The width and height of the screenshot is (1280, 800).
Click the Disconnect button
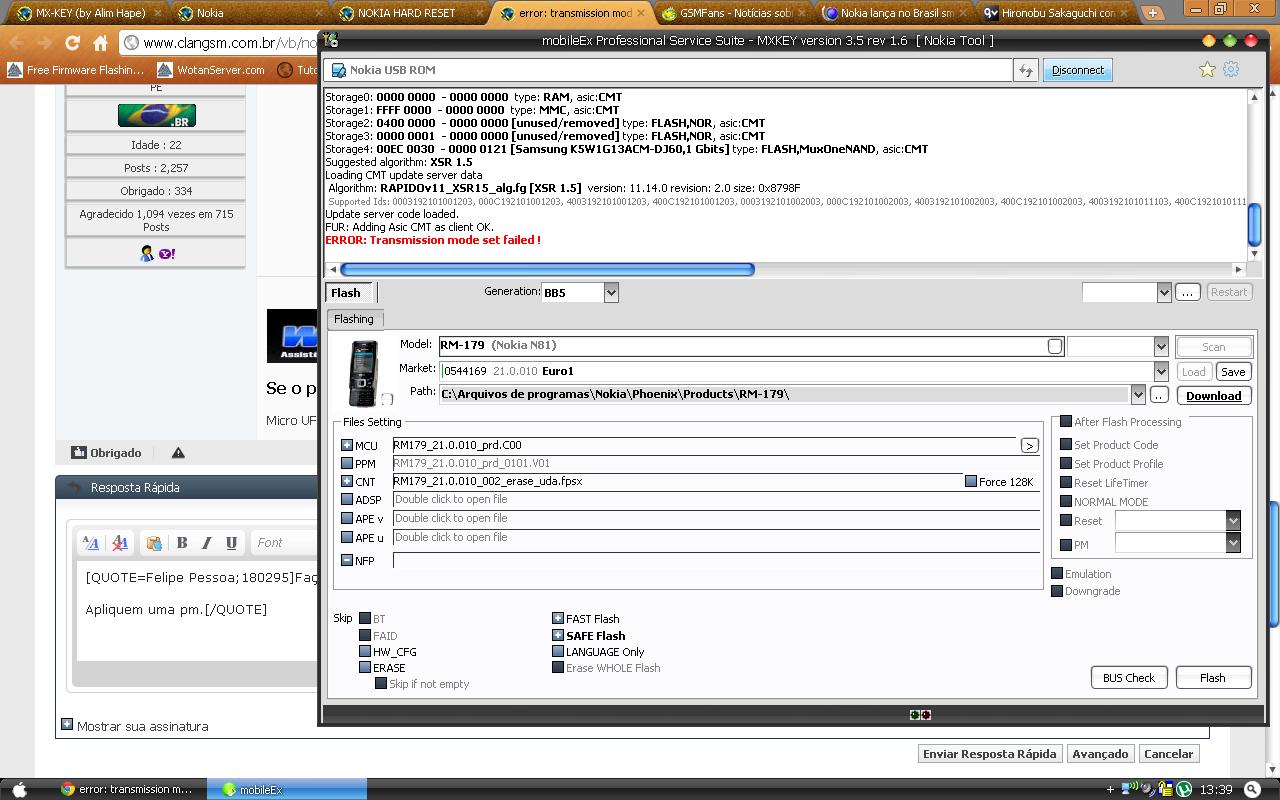point(1077,70)
